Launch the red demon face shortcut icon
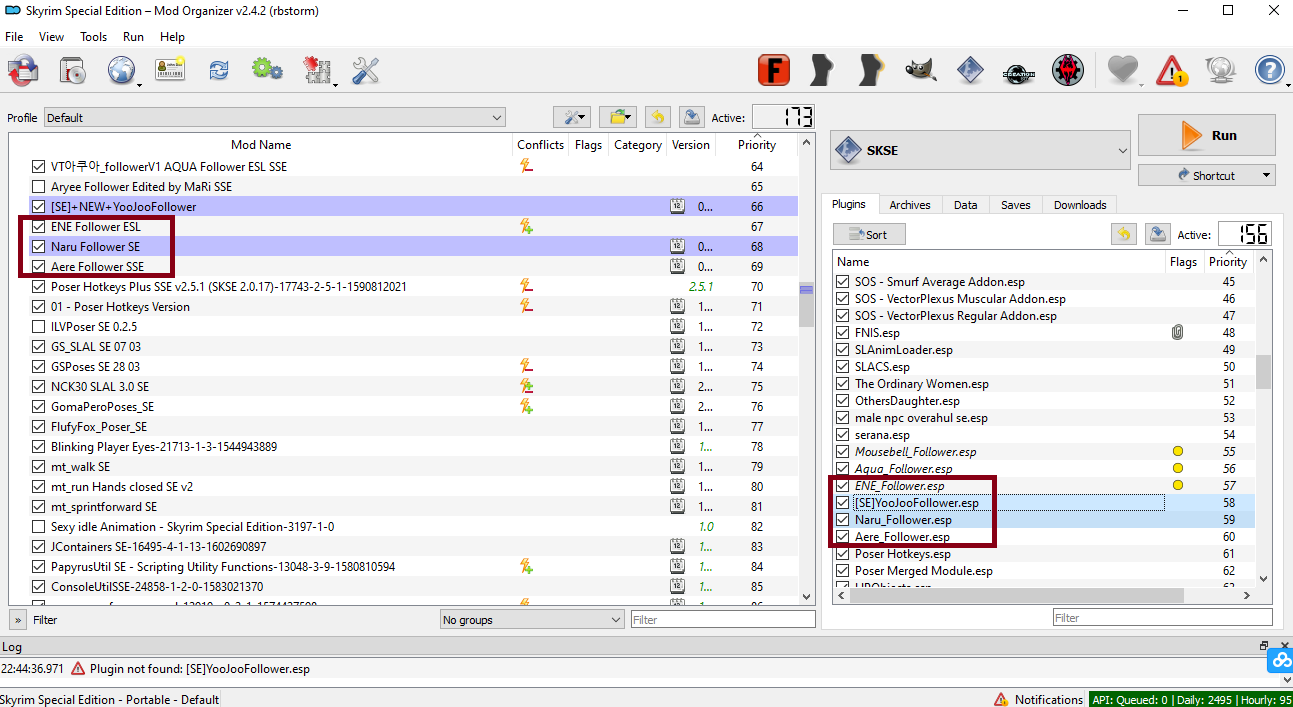Image resolution: width=1293 pixels, height=707 pixels. (x=1068, y=70)
